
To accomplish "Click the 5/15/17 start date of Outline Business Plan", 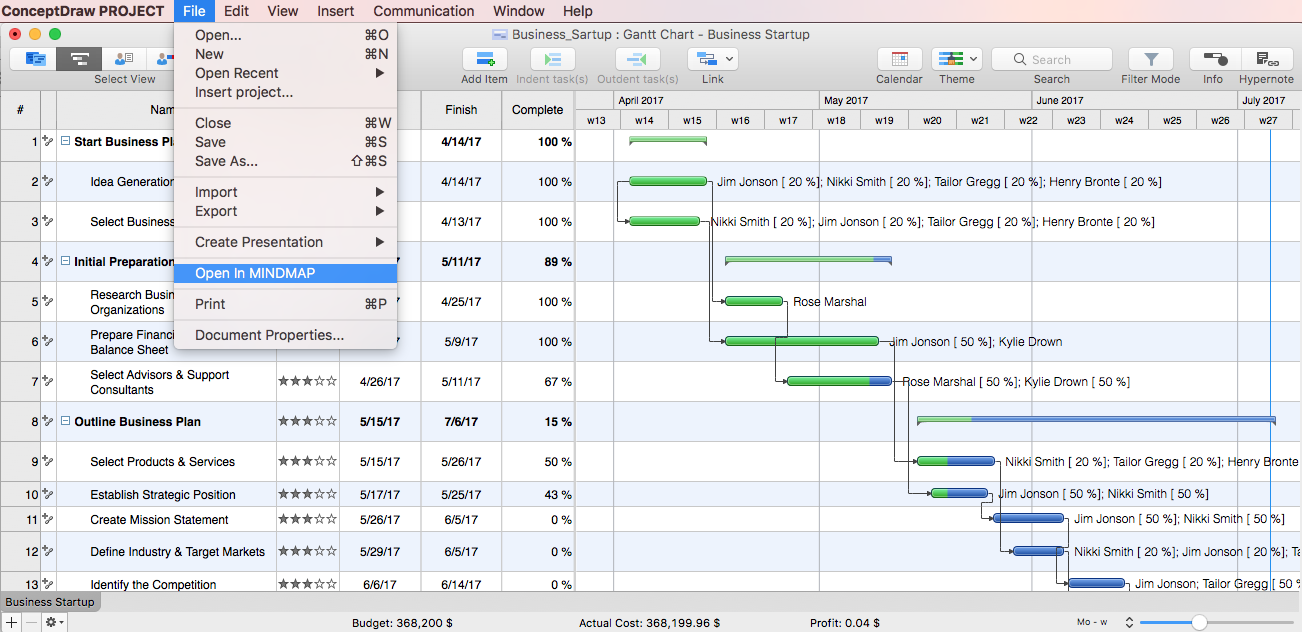I will (380, 422).
